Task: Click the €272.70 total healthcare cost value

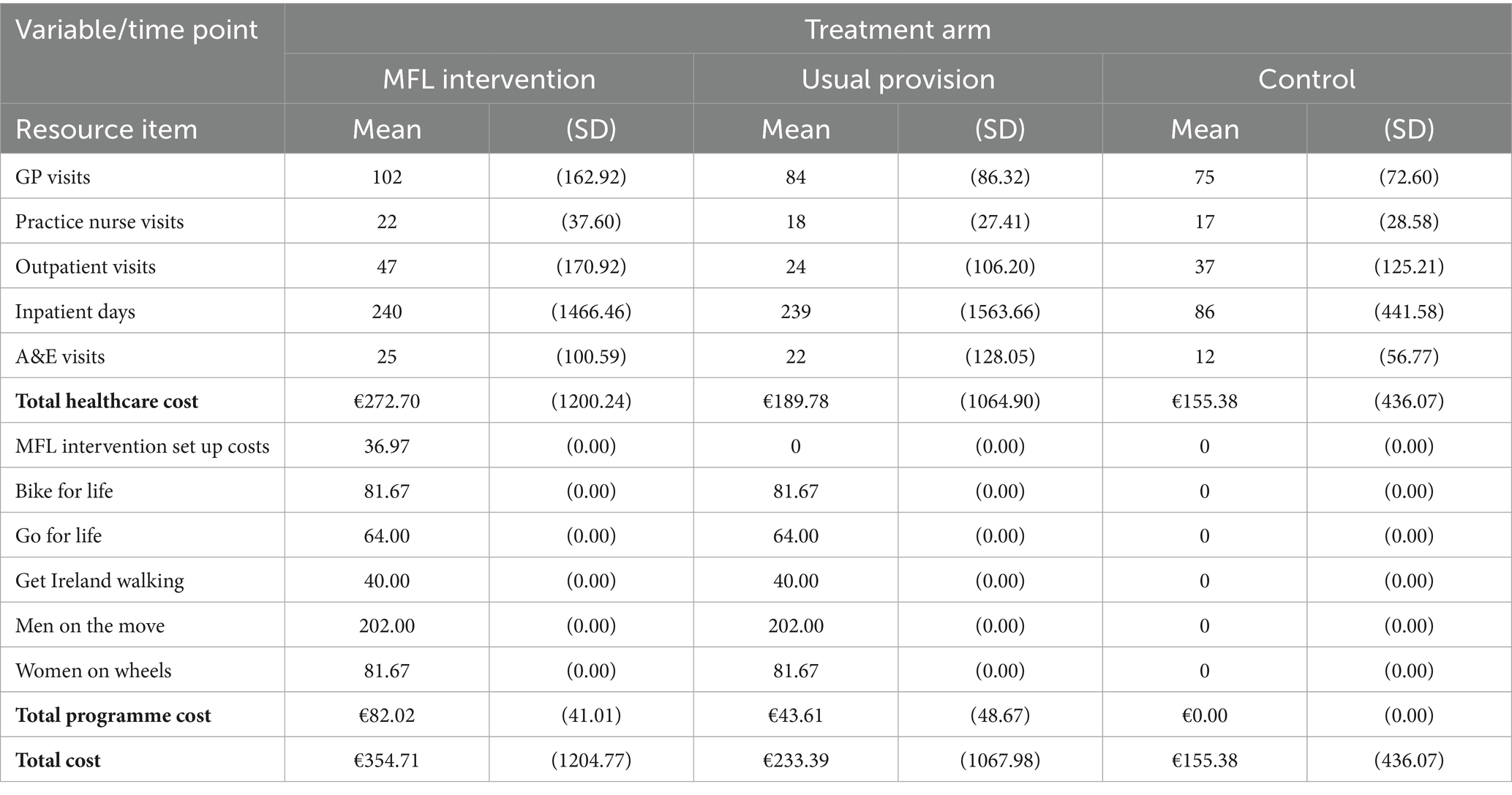Action: 386,401
